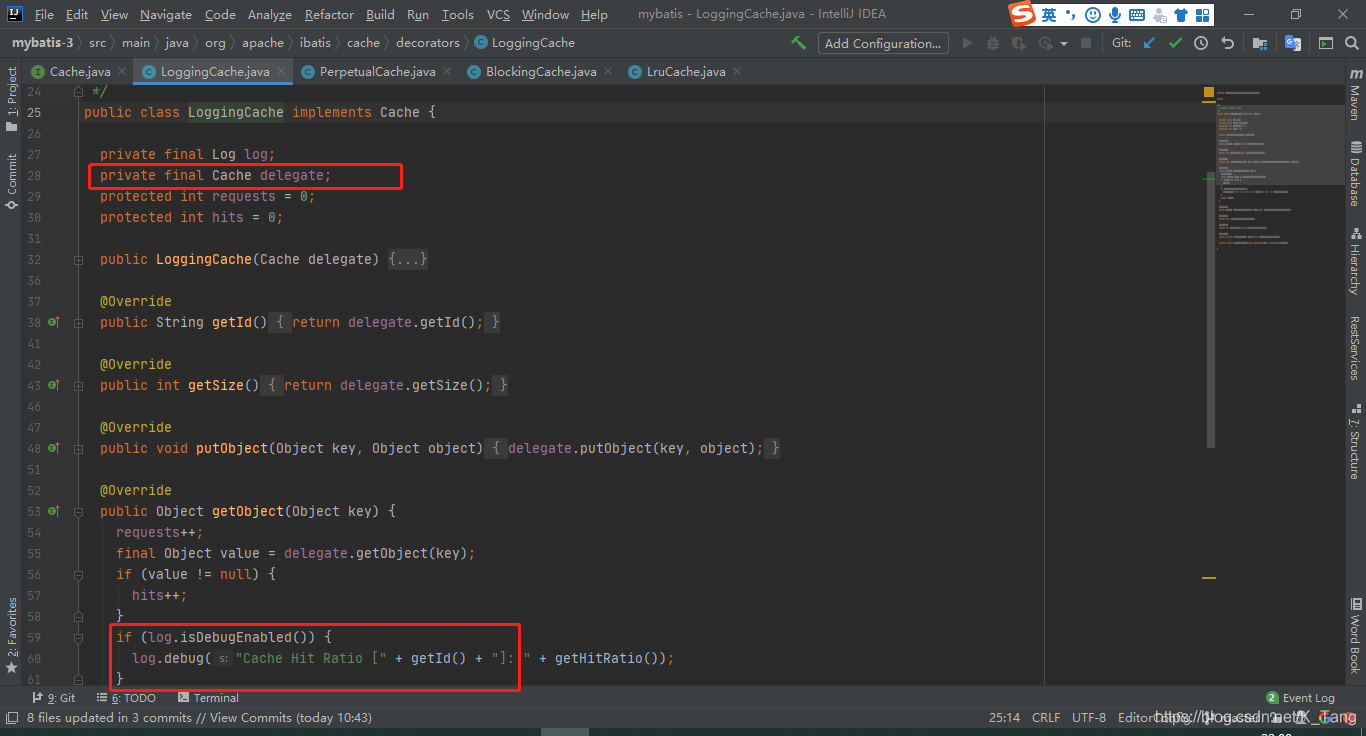Click the Add Configuration button

tap(882, 43)
